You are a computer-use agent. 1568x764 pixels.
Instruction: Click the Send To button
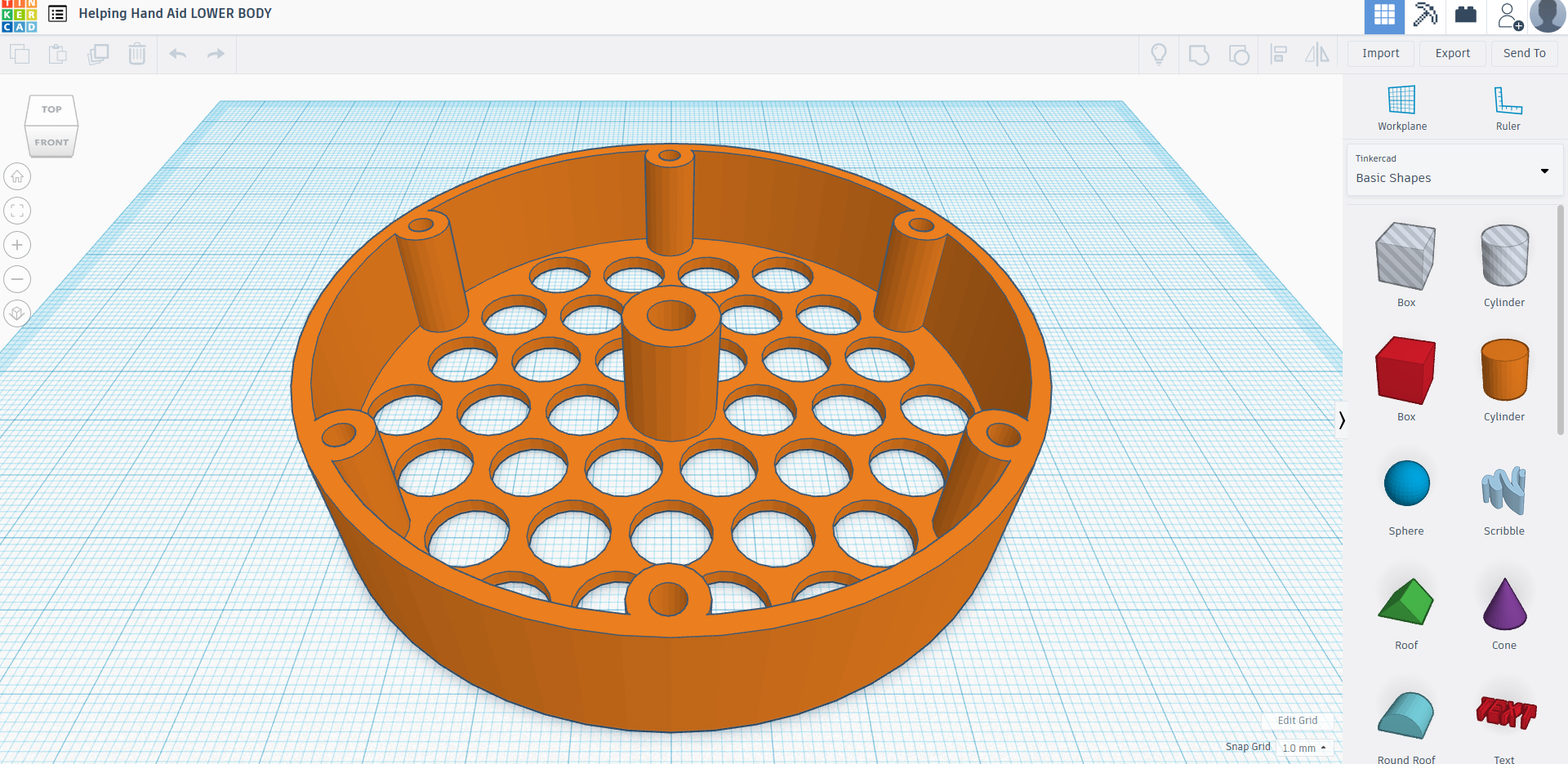[1525, 53]
